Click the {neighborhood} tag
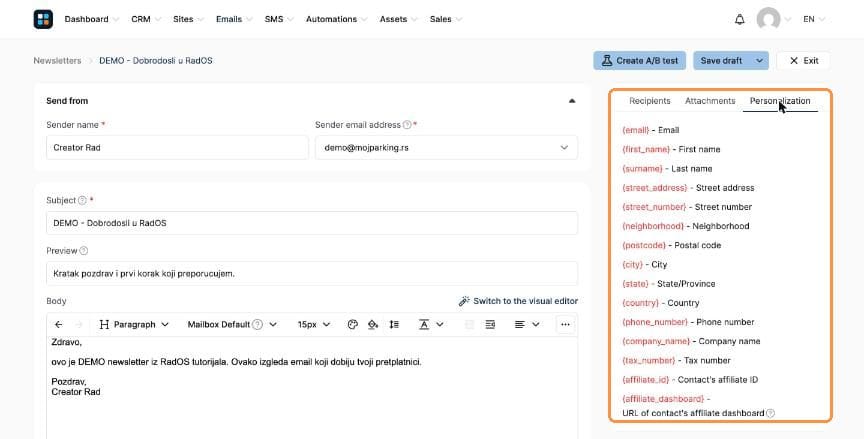This screenshot has width=864, height=439. click(653, 226)
